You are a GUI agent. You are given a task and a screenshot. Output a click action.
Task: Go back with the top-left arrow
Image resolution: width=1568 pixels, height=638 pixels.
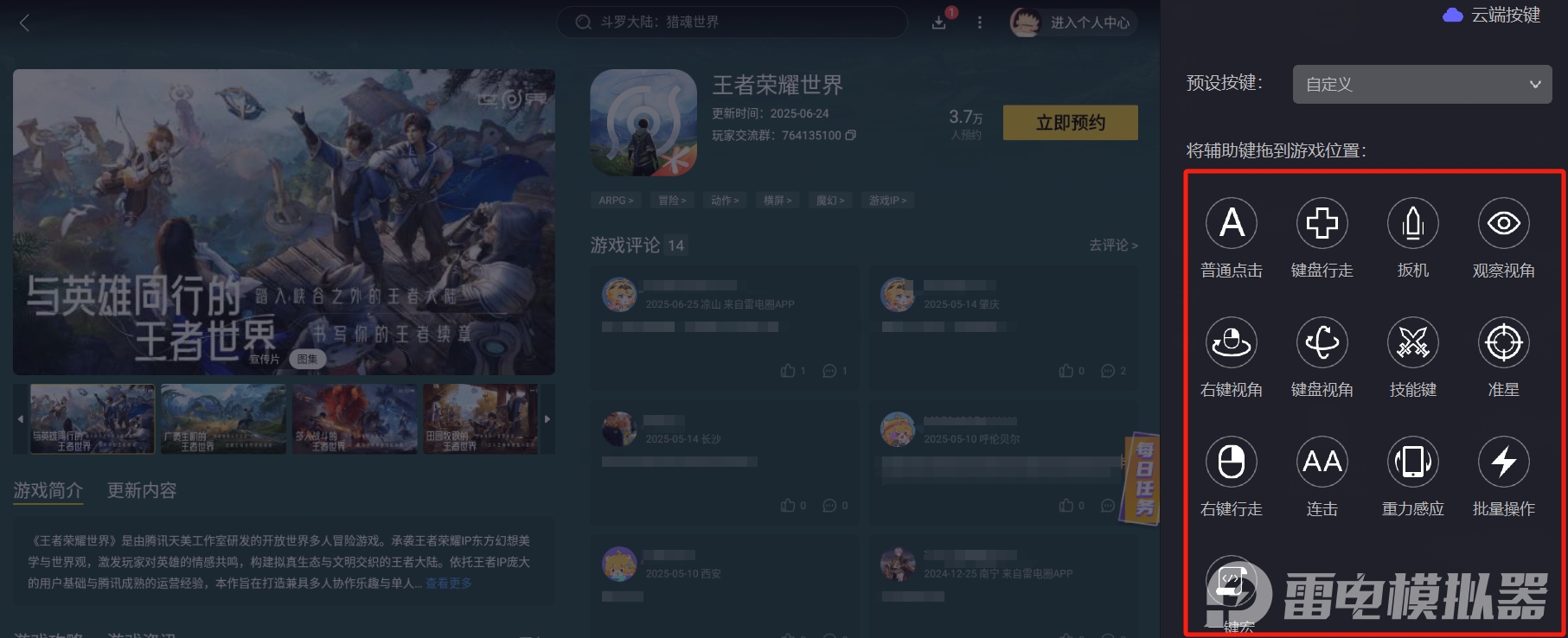[x=24, y=23]
